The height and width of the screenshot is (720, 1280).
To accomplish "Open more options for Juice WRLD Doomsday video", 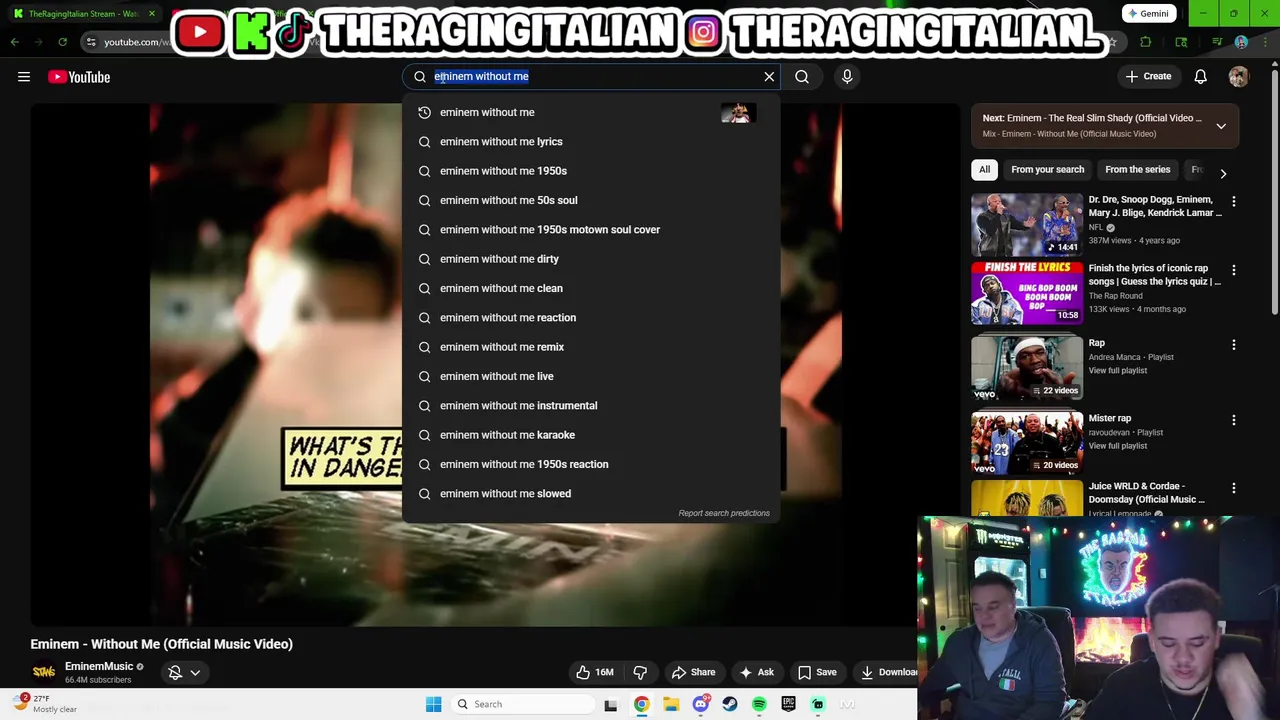I will click(1233, 488).
